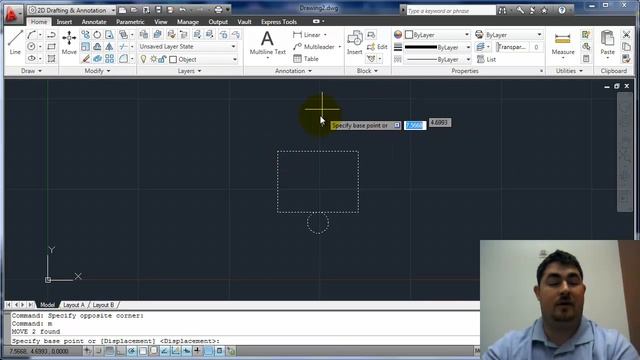Click the dynamic input X coordinate field
Screen dimensions: 640x360
[415, 125]
